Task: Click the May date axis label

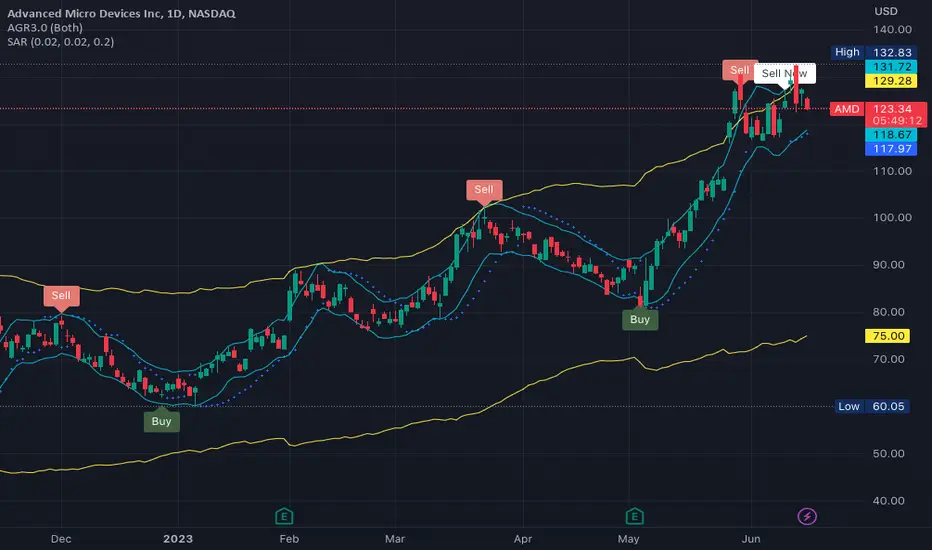Action: click(628, 539)
